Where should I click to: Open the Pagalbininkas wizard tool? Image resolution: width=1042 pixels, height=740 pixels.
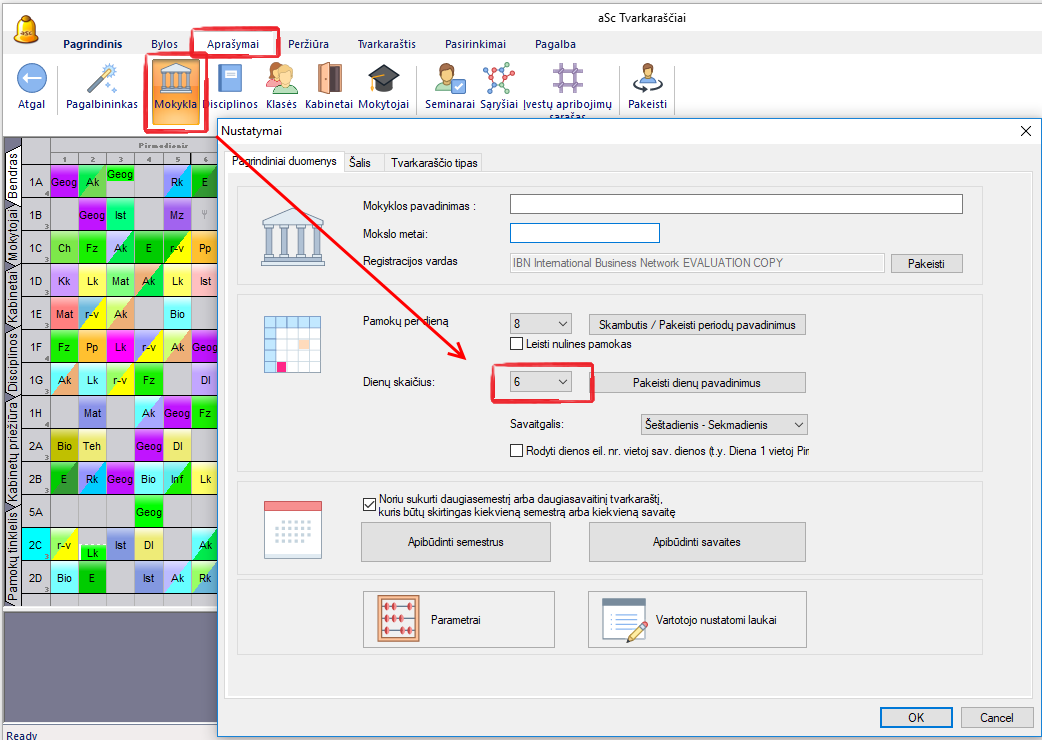coord(102,79)
